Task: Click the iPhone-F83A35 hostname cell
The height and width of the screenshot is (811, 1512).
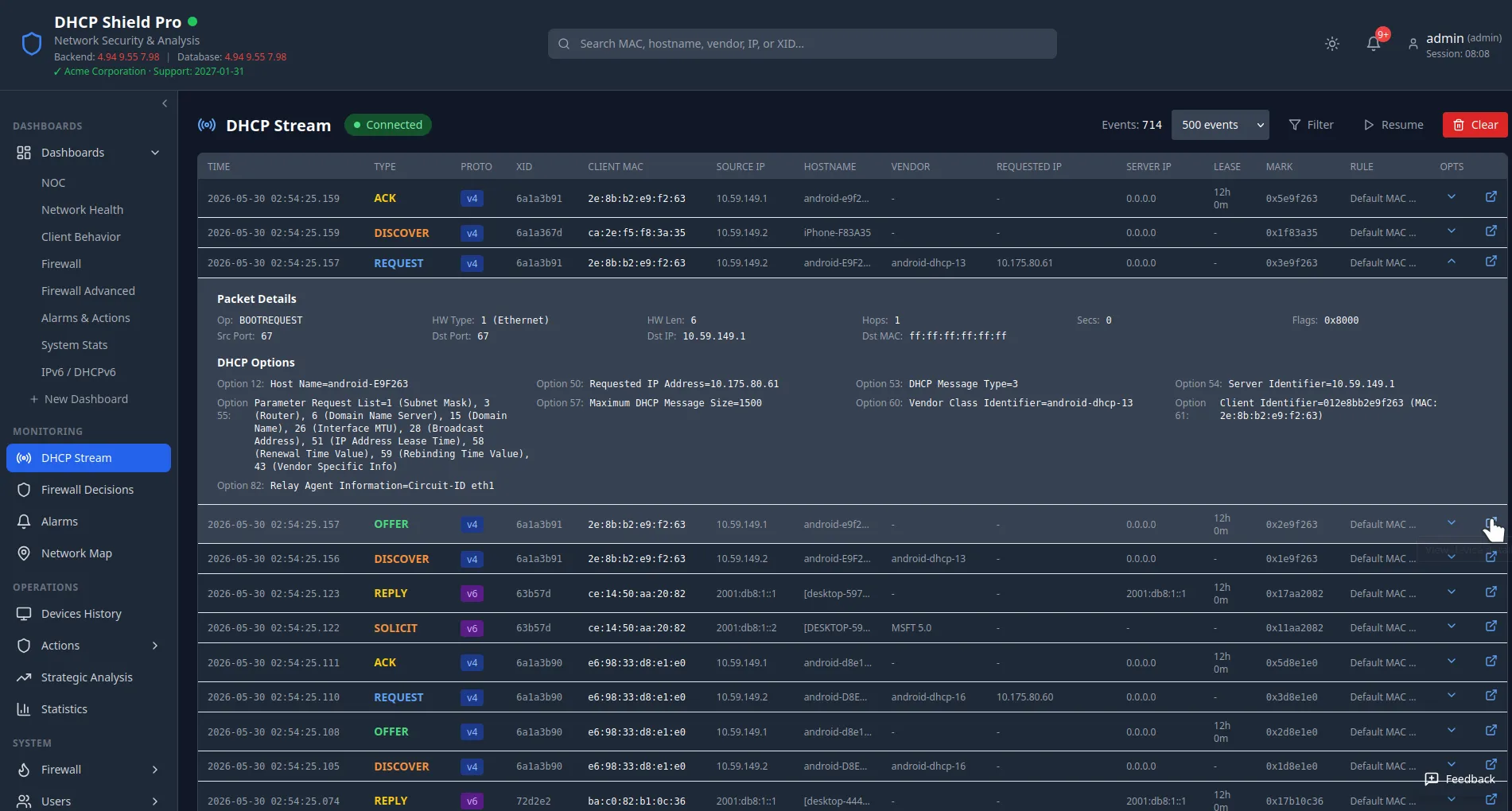Action: 837,233
